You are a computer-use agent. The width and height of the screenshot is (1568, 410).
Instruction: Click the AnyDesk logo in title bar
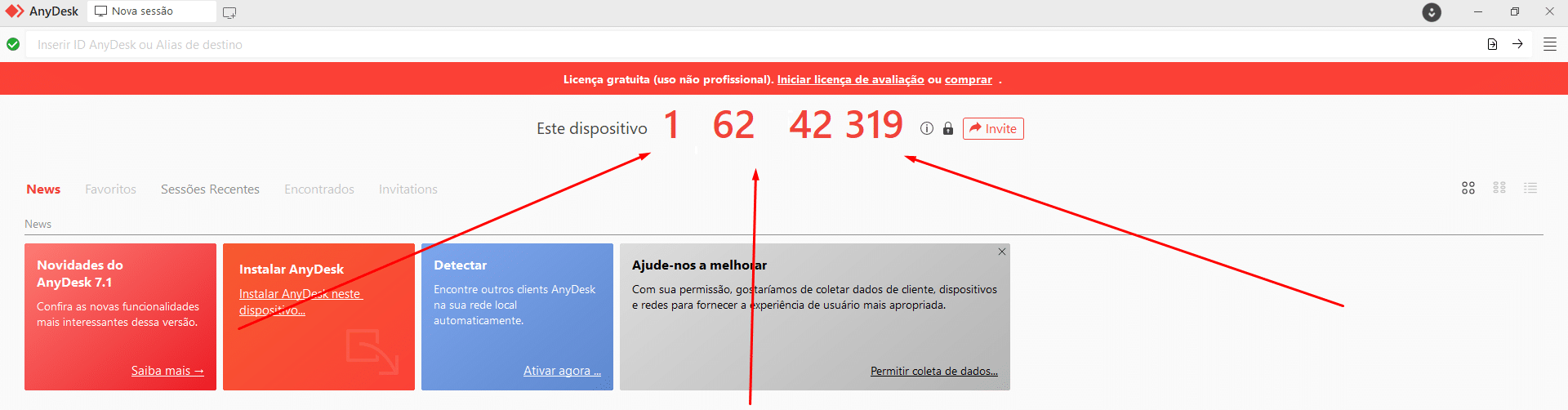(15, 11)
